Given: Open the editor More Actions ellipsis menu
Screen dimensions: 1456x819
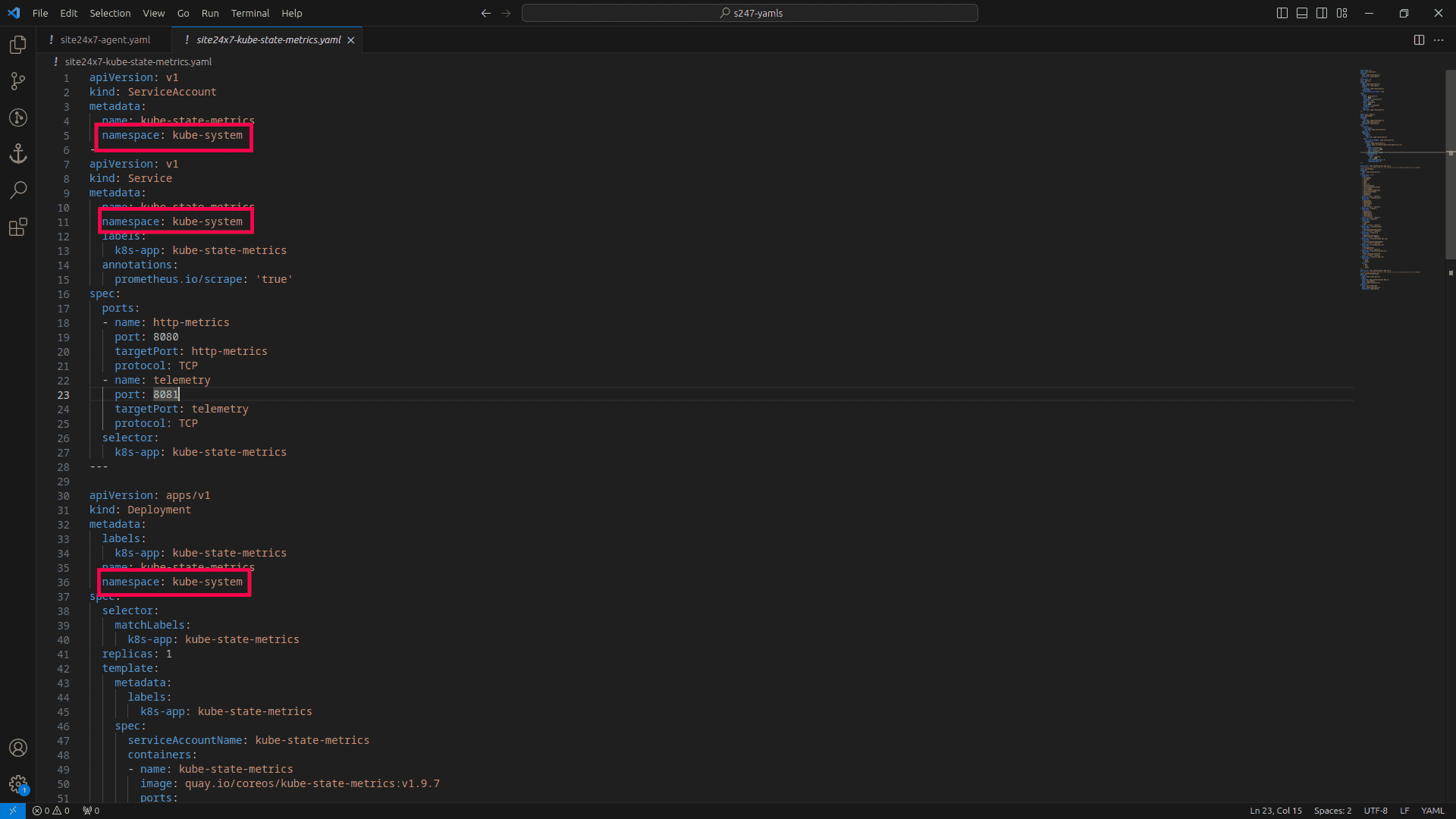Looking at the screenshot, I should 1439,40.
